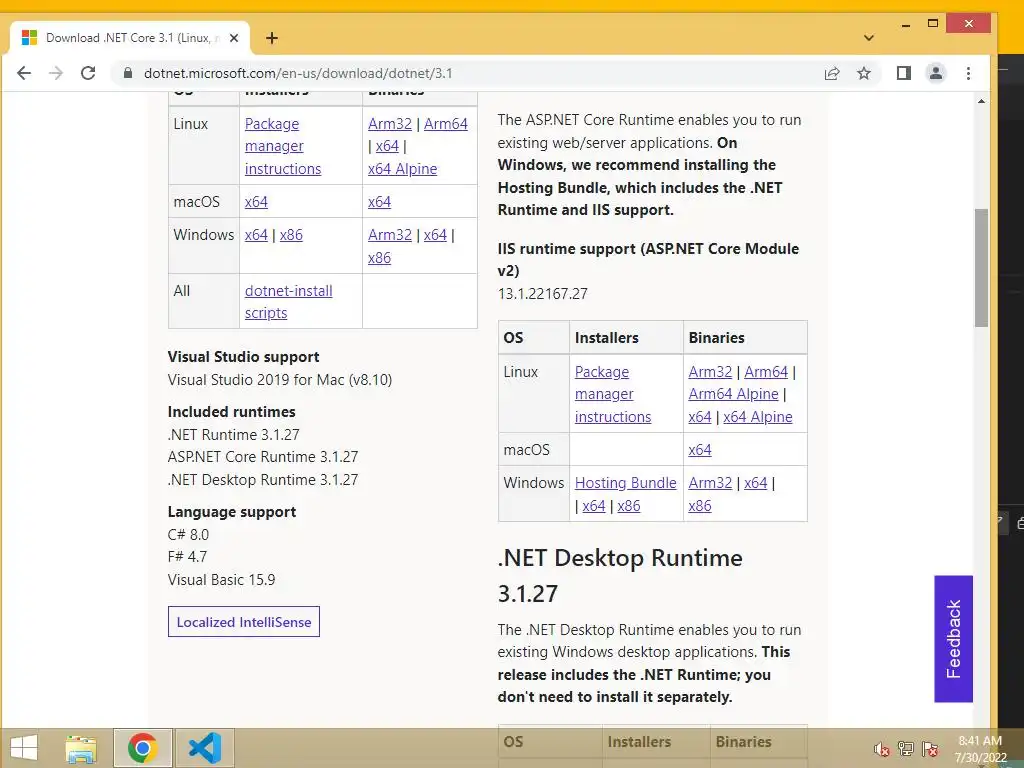The height and width of the screenshot is (768, 1024).
Task: Download SDK Linux Arm32 binaries
Action: click(390, 123)
